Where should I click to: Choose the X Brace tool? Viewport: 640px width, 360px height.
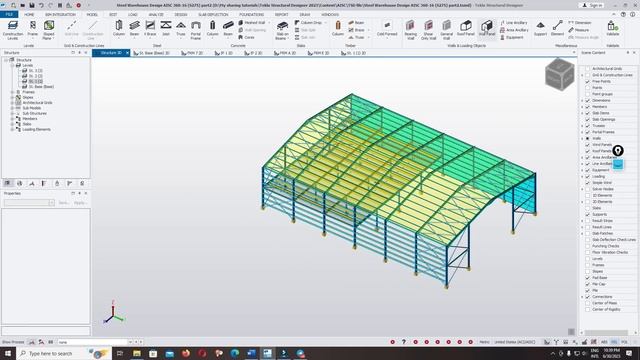(x=150, y=29)
